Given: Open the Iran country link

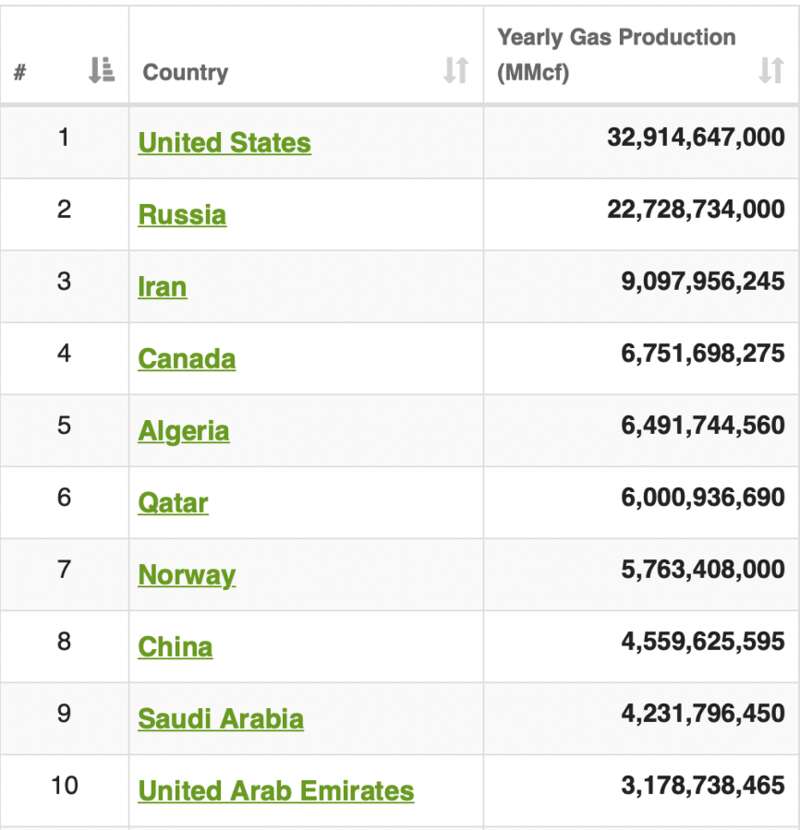Looking at the screenshot, I should [162, 287].
